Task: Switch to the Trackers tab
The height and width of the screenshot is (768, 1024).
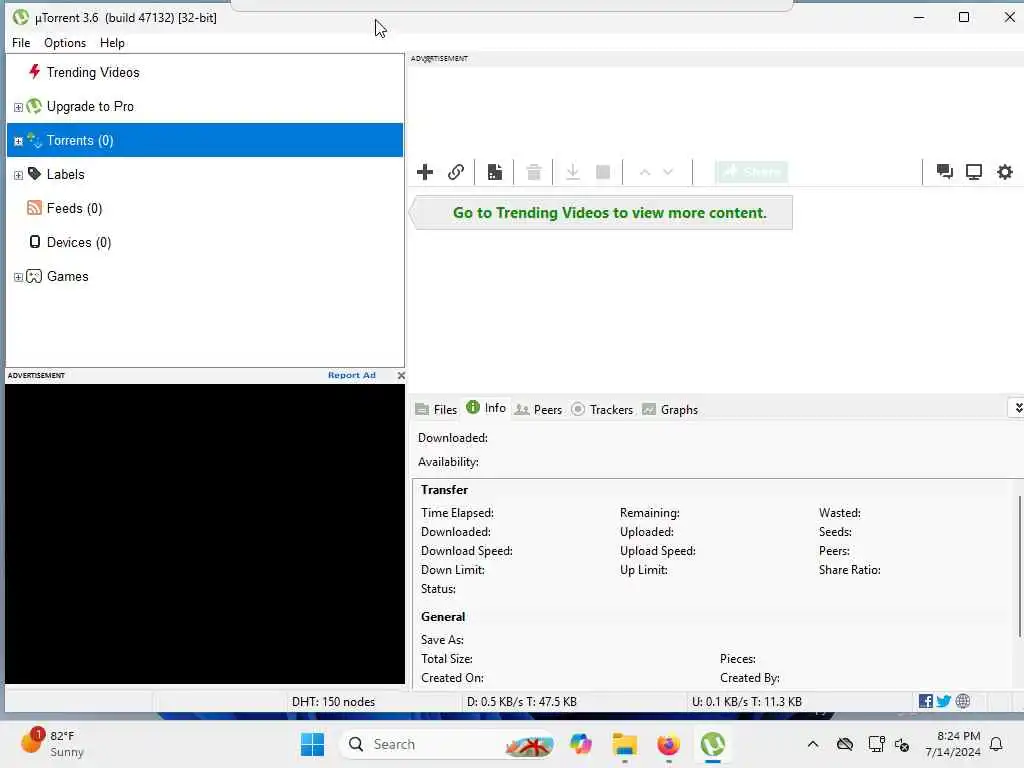Action: point(602,409)
